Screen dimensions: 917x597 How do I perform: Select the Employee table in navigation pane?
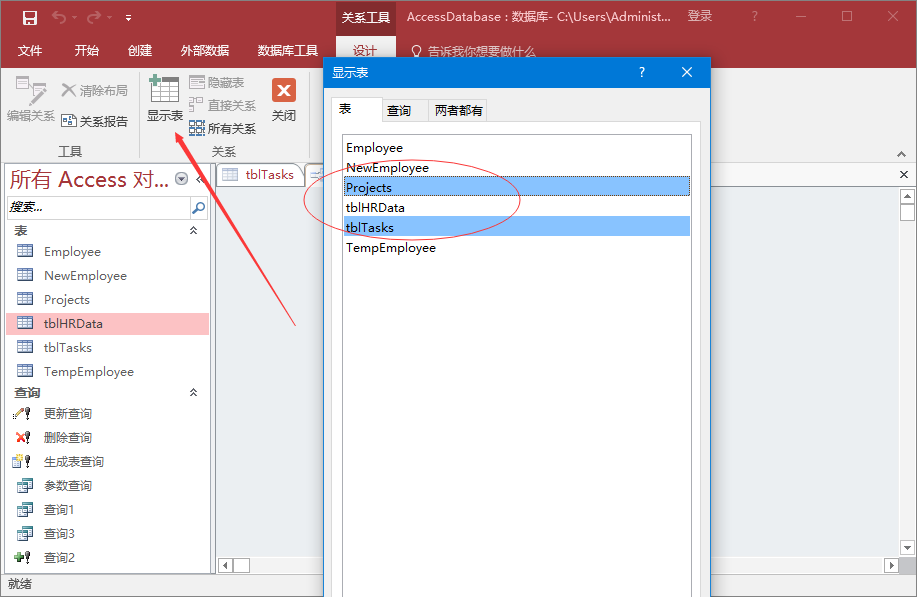point(72,252)
